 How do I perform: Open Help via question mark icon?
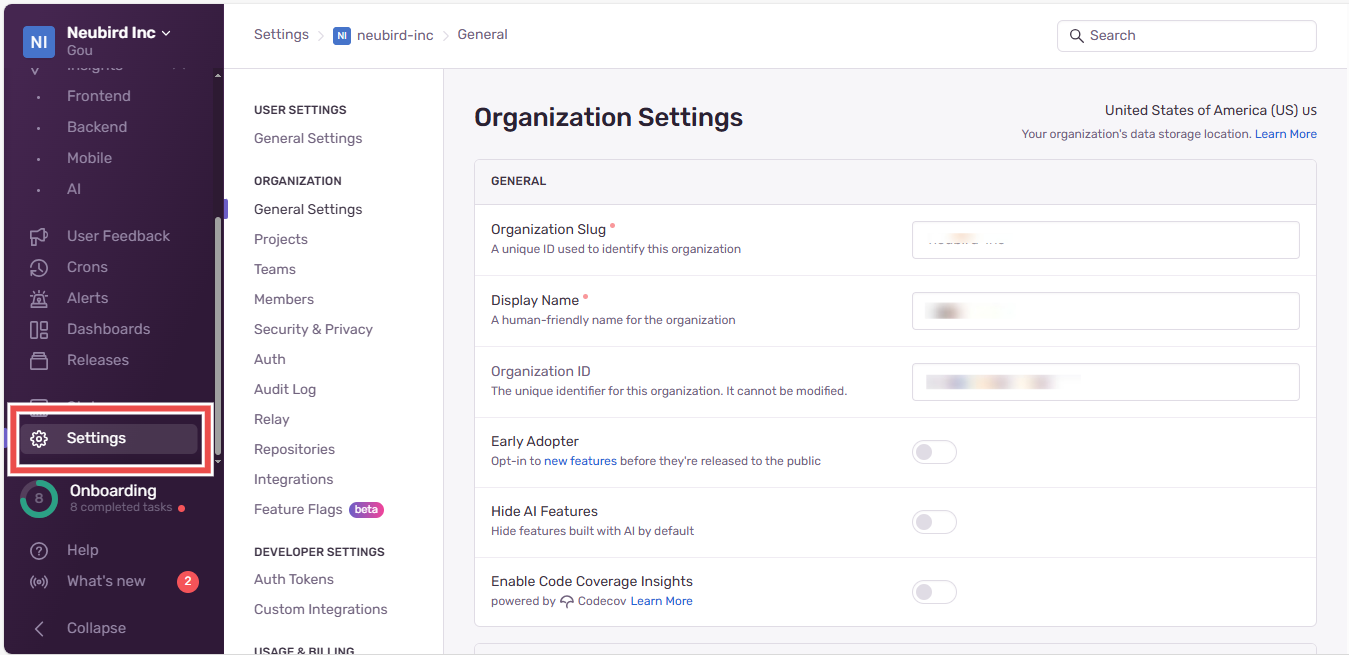39,550
